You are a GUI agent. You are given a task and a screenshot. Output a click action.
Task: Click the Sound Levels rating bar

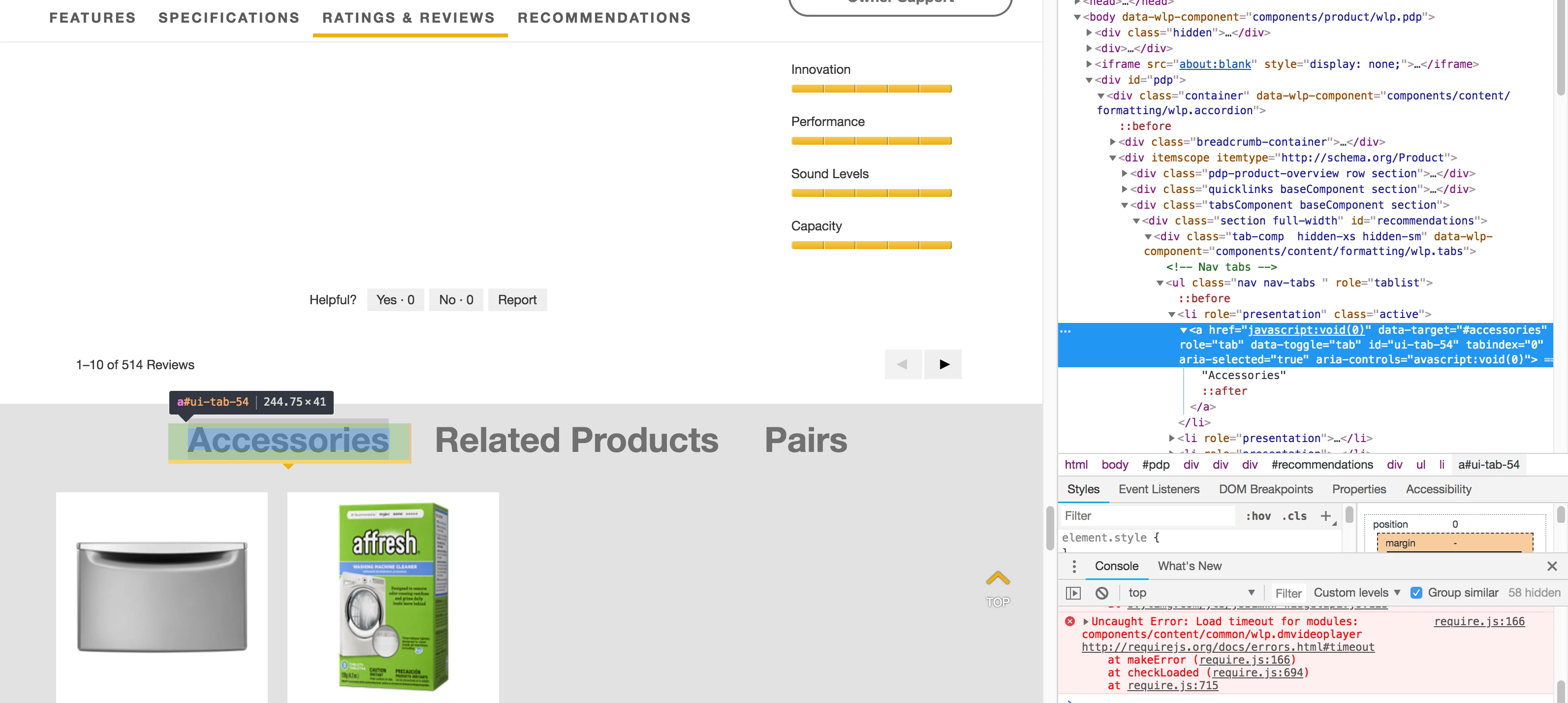click(x=871, y=193)
